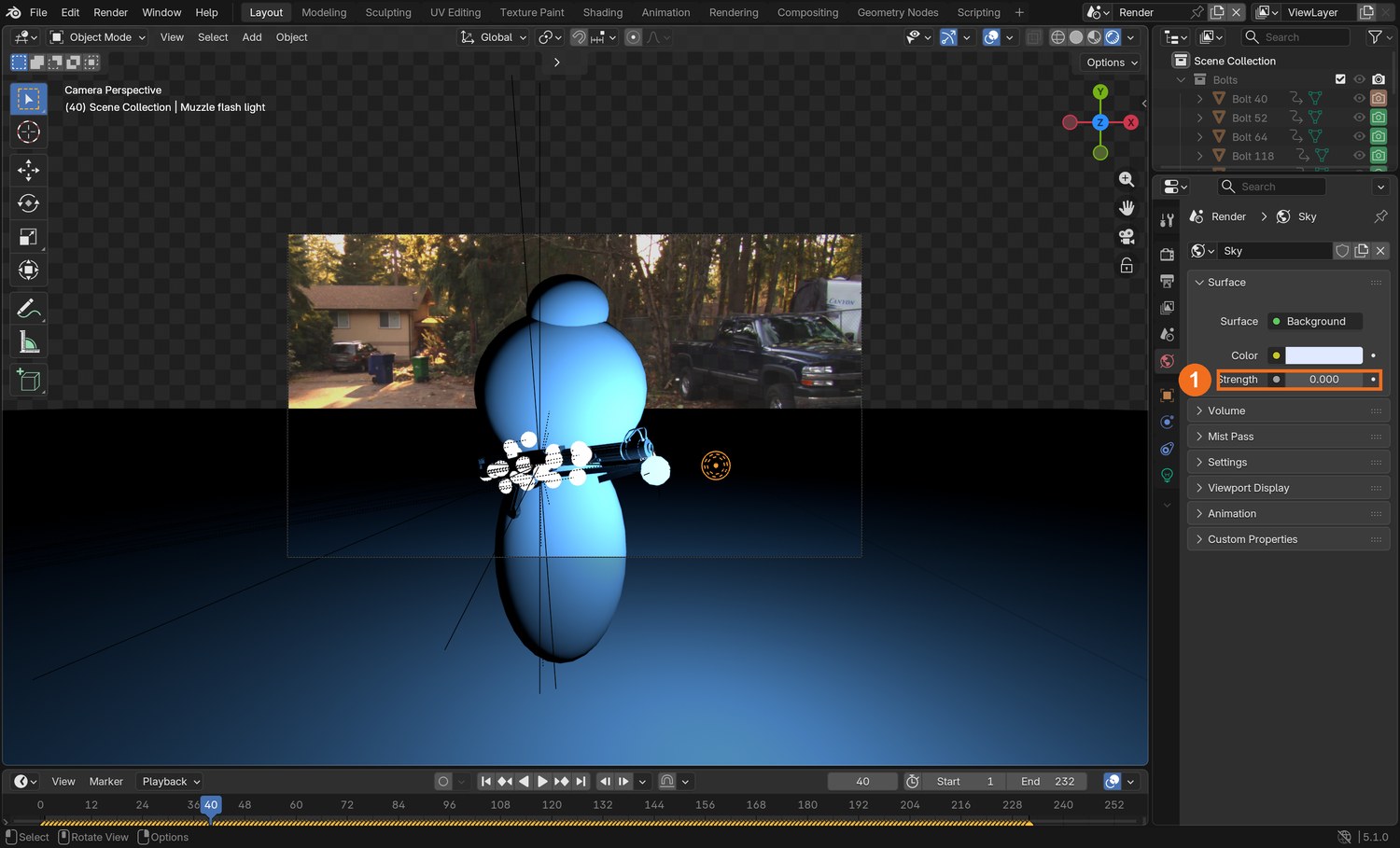Switch to rendered viewport shading

(x=1113, y=37)
